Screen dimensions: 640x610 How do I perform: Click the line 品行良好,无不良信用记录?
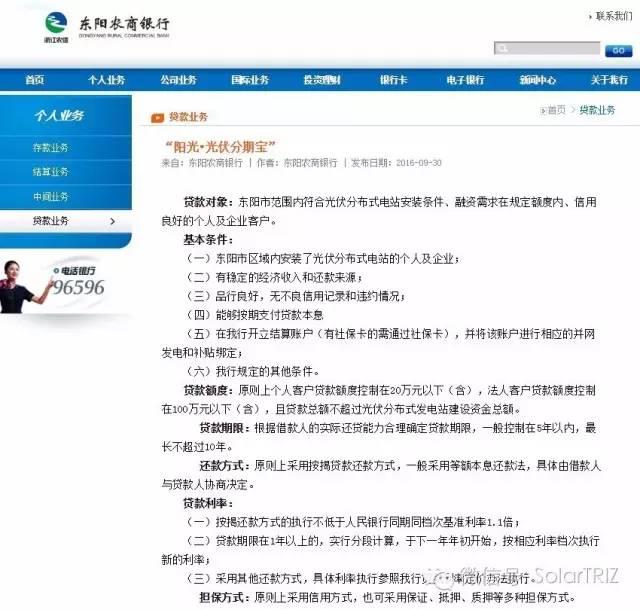tap(295, 296)
